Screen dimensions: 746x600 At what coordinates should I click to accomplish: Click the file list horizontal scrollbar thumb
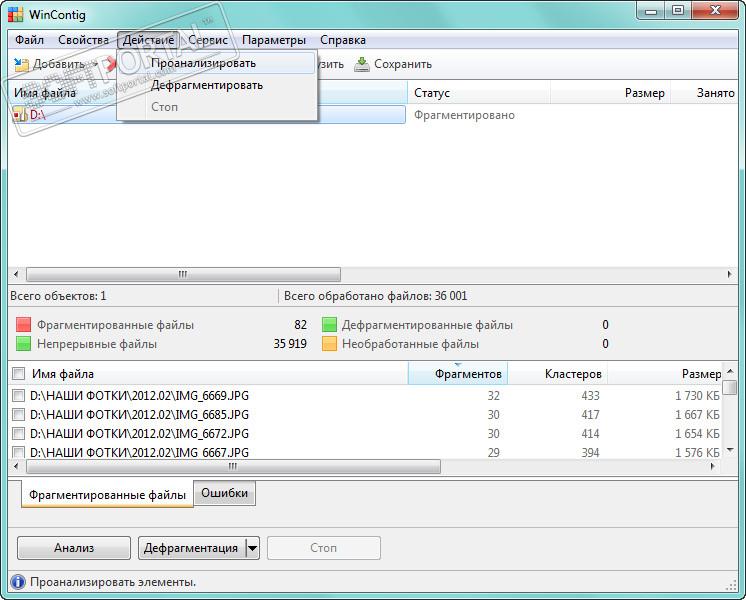click(233, 466)
